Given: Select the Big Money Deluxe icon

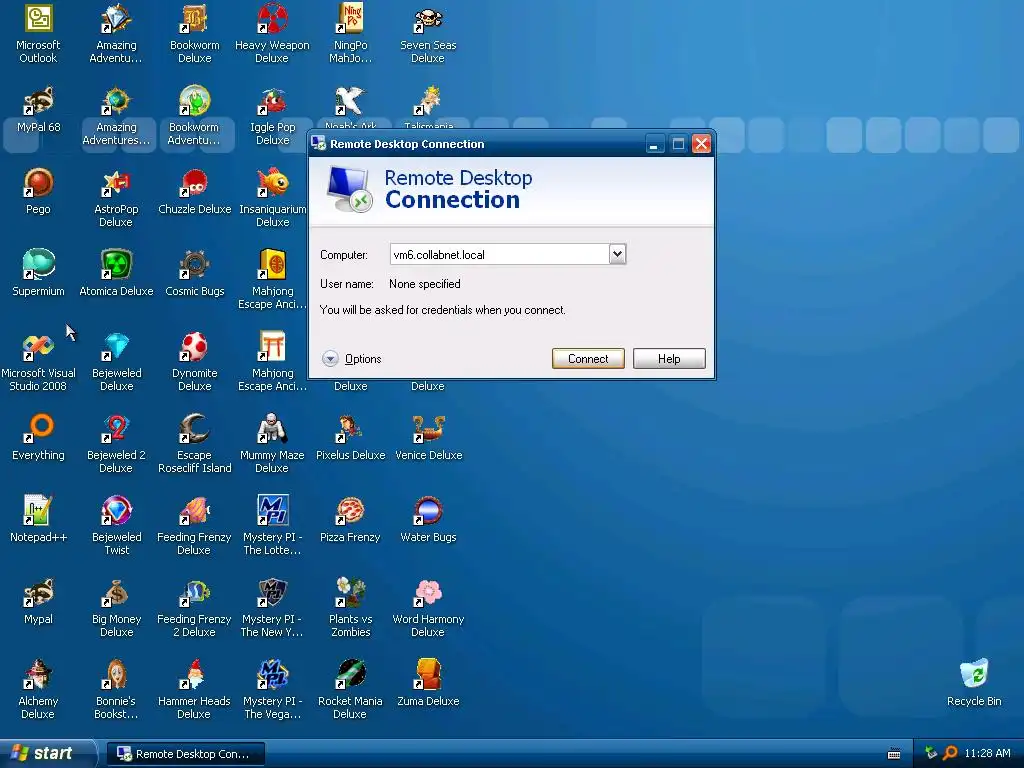Looking at the screenshot, I should click(116, 608).
